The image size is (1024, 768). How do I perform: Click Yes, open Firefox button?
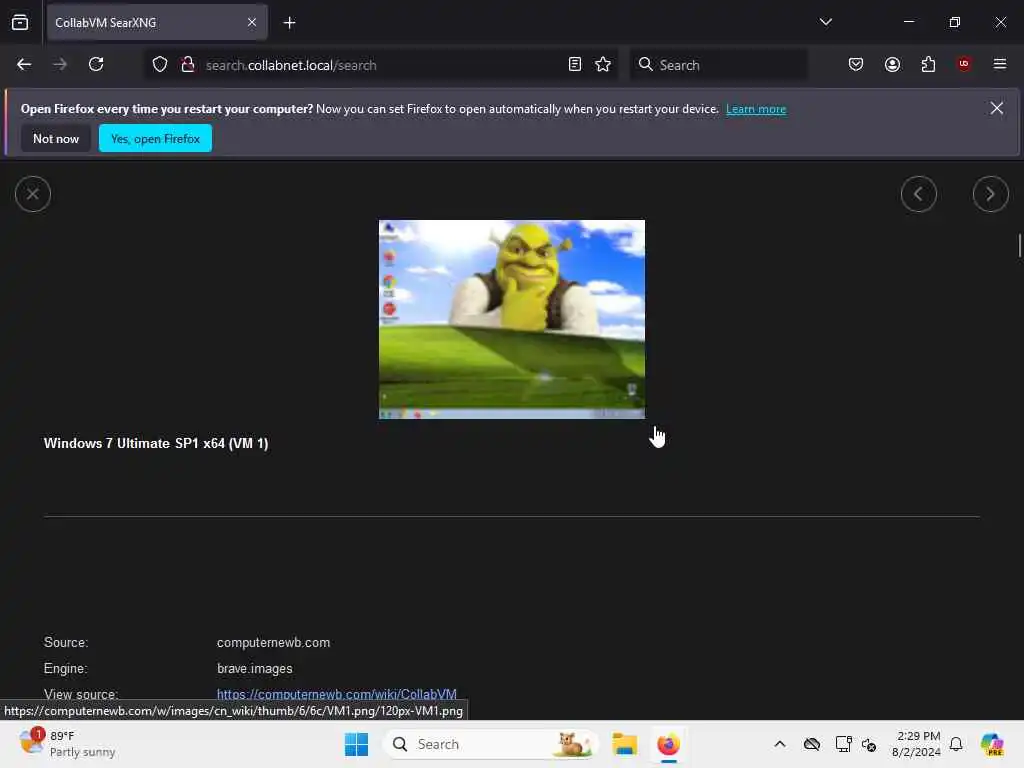tap(155, 138)
